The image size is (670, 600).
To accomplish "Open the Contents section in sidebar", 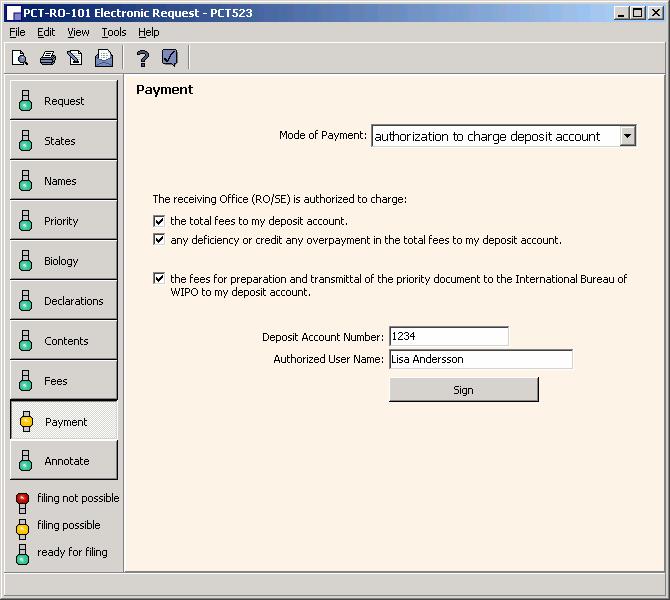I will (63, 341).
